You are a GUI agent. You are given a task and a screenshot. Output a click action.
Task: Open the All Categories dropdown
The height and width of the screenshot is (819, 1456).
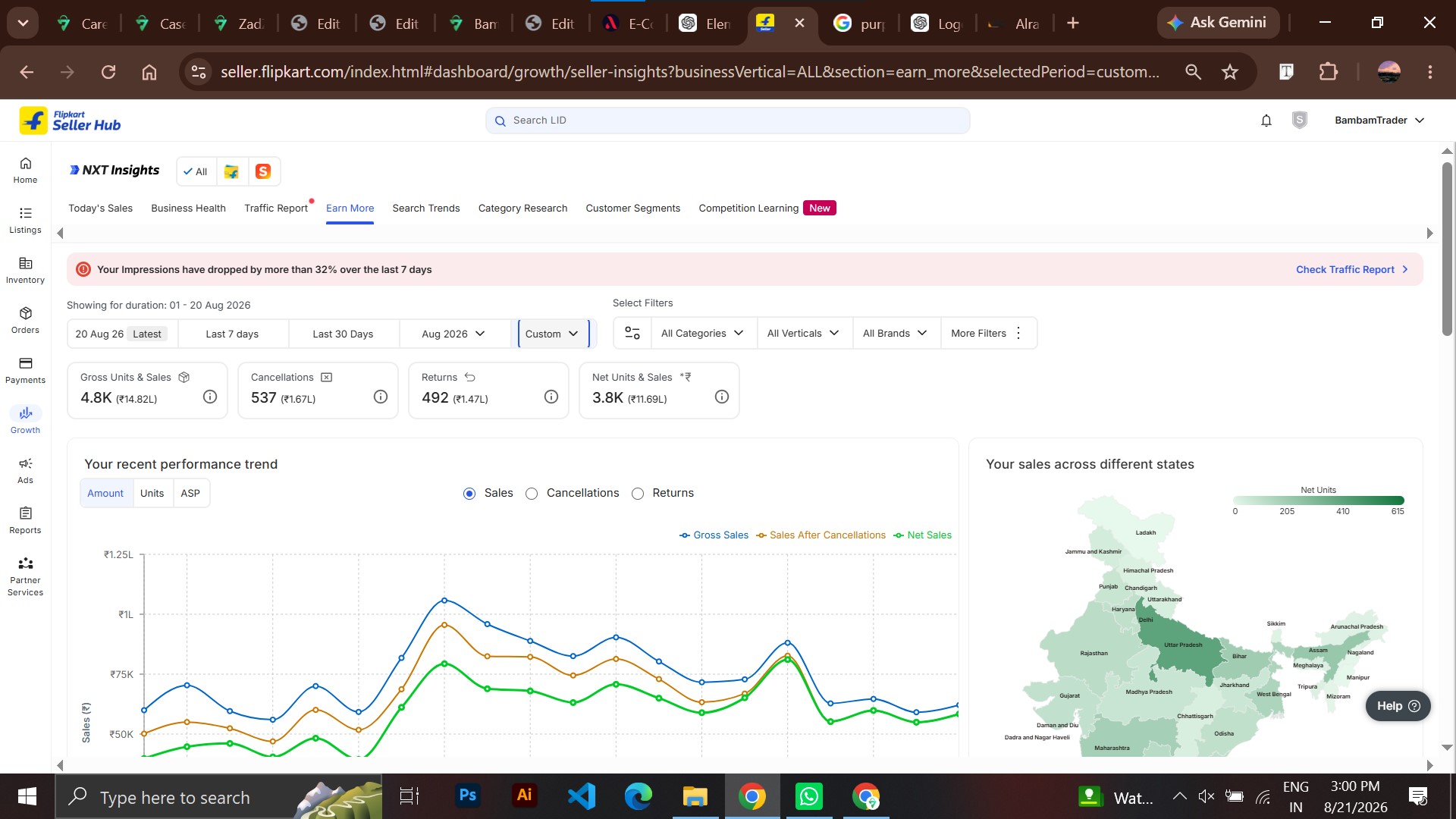(x=702, y=333)
